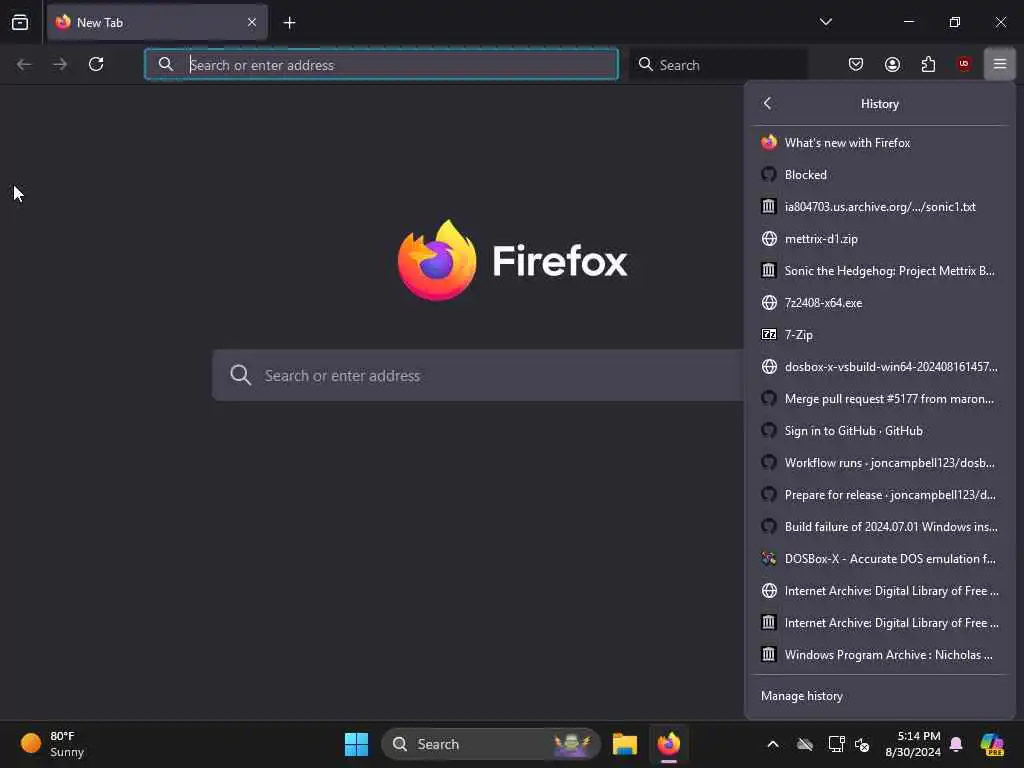Open the Extensions puzzle icon
Viewport: 1024px width, 768px height.
928,64
